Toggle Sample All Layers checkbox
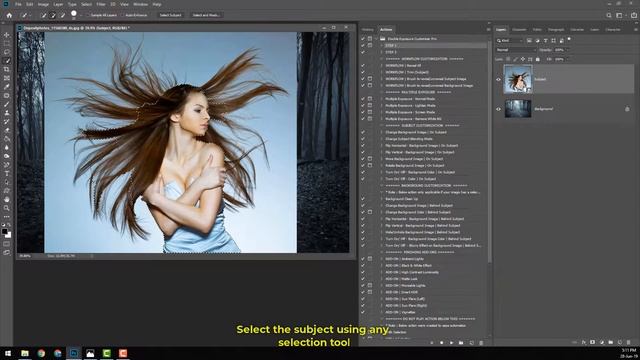The image size is (640, 360). [87, 15]
